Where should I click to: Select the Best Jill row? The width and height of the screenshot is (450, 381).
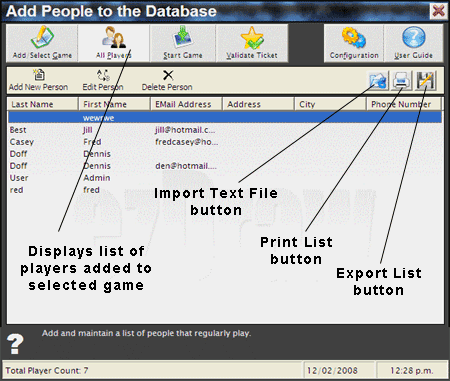225,130
